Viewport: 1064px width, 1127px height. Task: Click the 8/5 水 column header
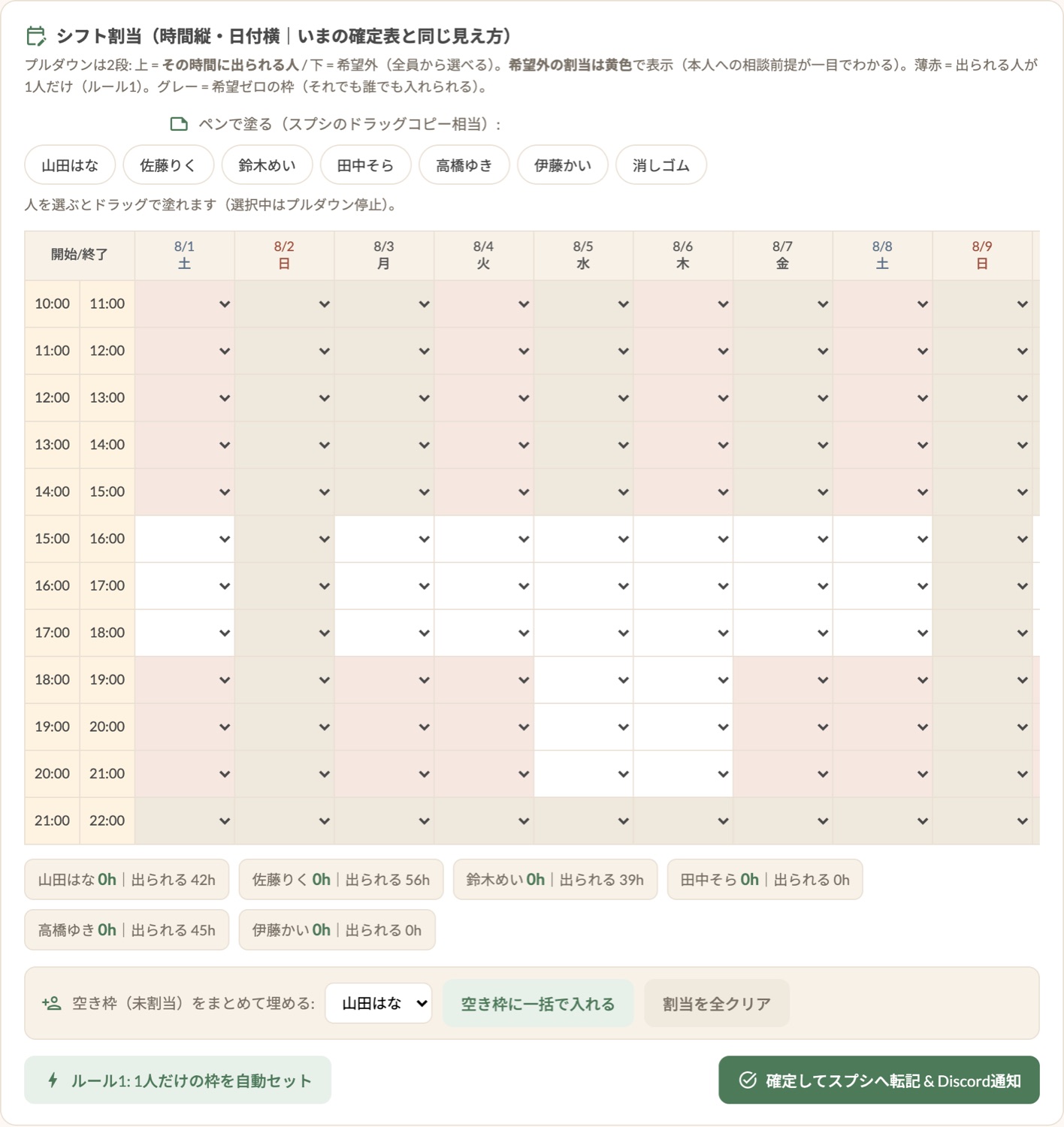(x=584, y=255)
